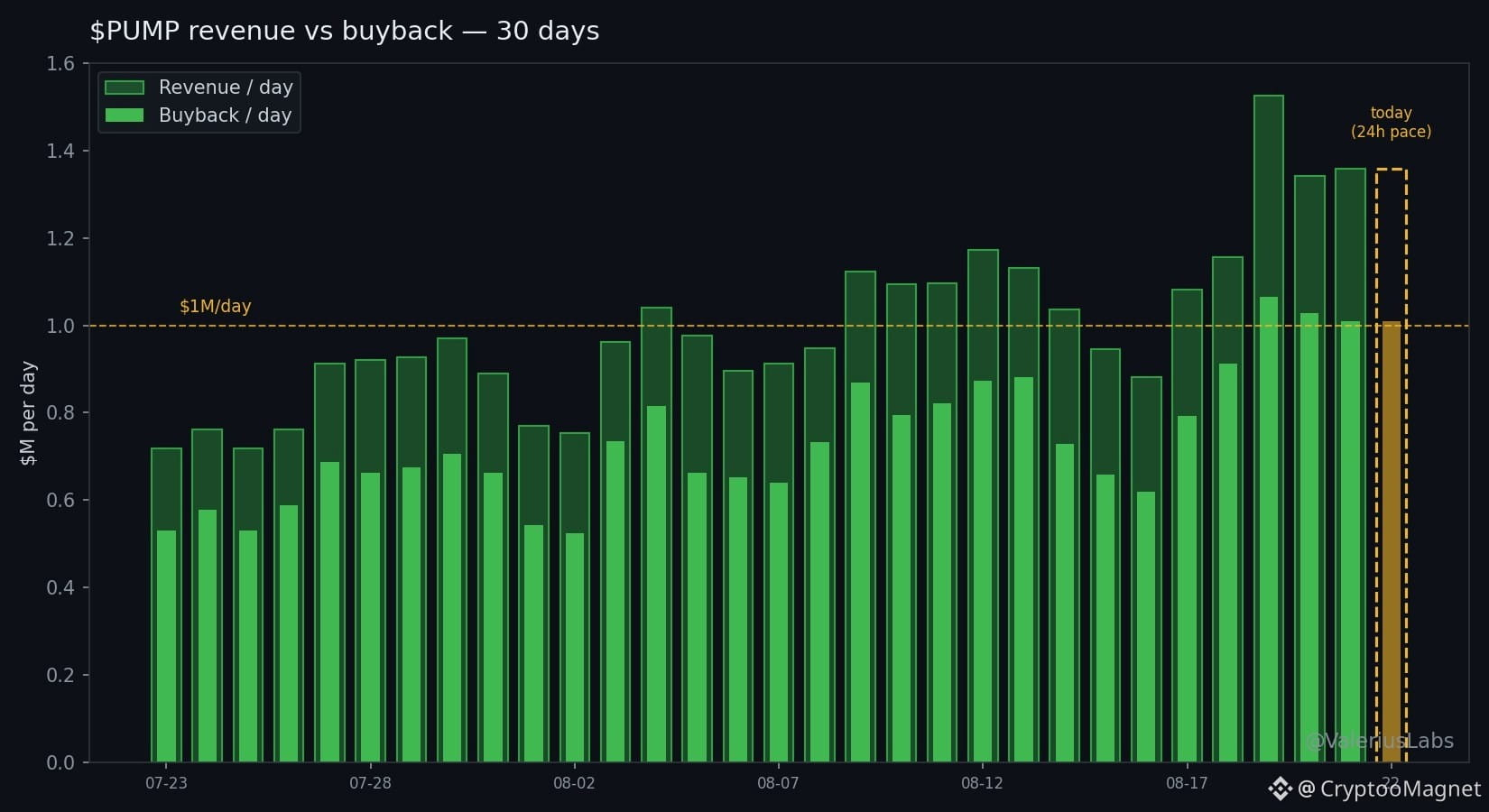
Task: Click the x-axis date label "07-28"
Action: click(x=370, y=783)
